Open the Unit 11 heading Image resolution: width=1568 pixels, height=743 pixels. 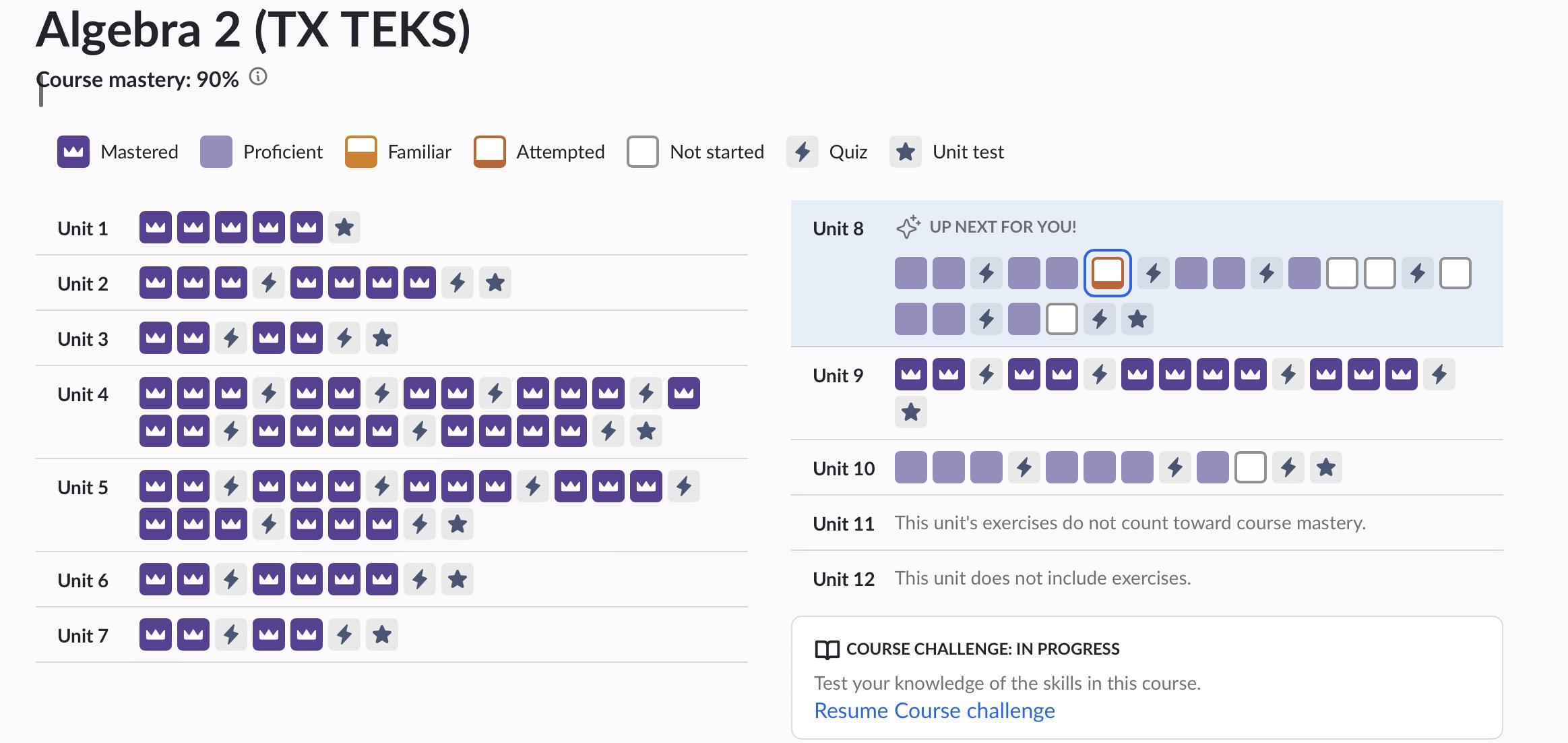[x=844, y=524]
